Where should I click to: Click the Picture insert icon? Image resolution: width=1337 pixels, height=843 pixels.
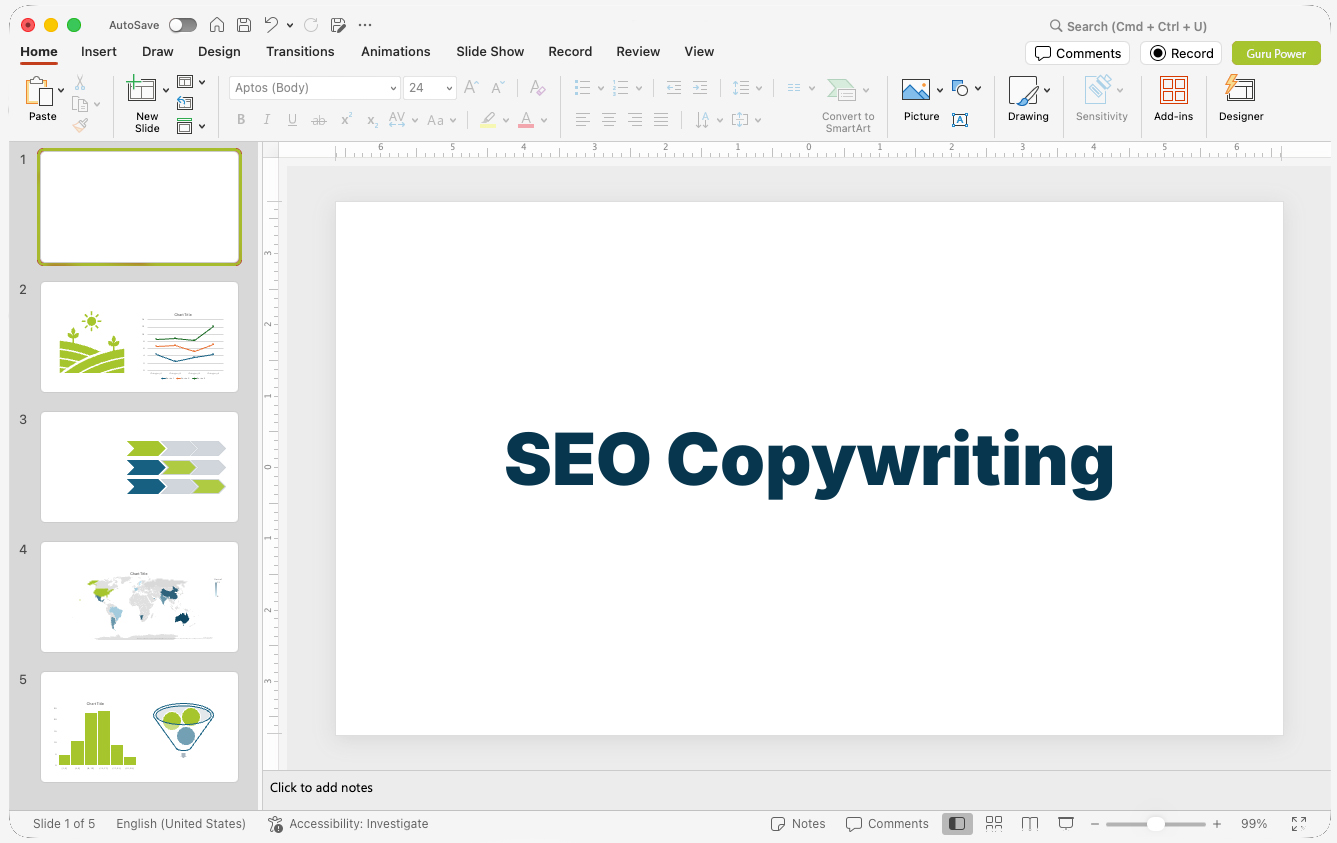[916, 90]
